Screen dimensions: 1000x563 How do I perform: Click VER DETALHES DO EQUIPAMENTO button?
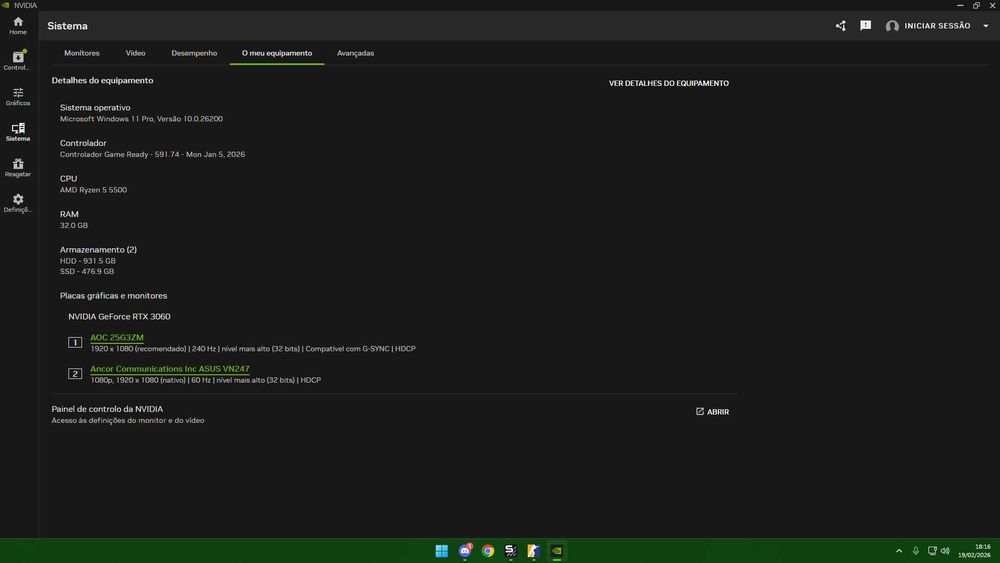tap(668, 83)
